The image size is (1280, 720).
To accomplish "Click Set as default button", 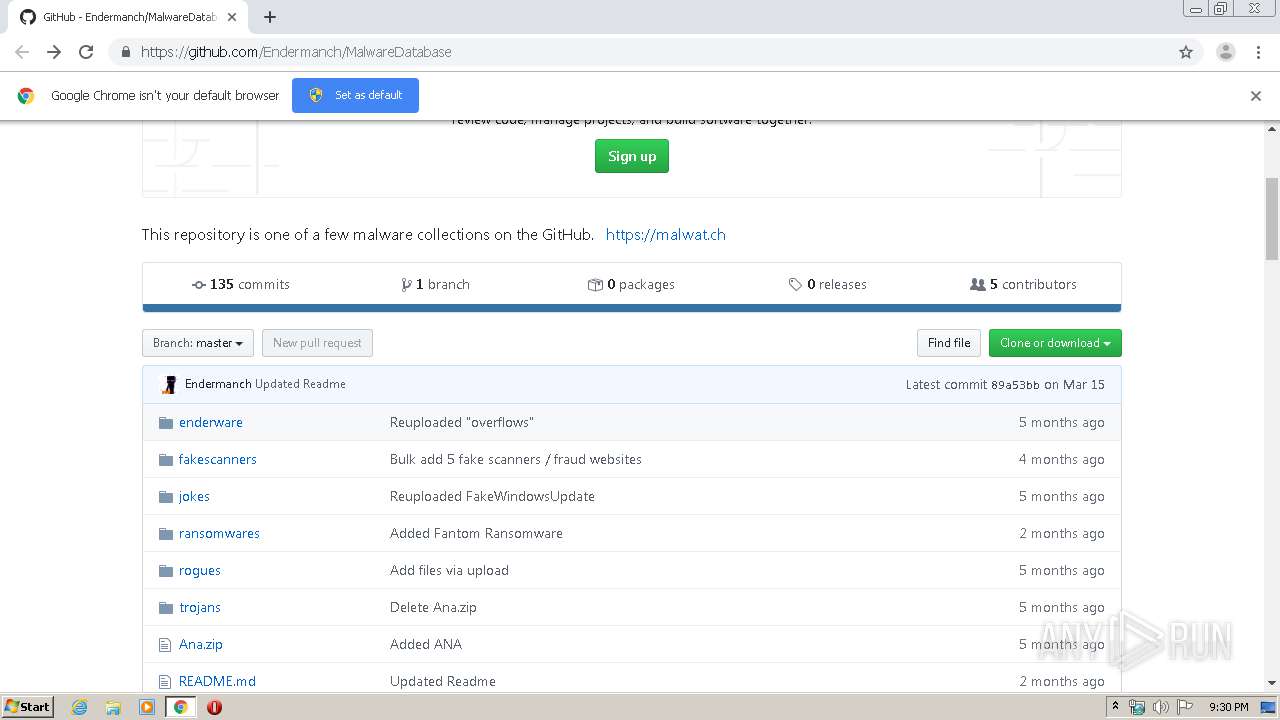I will point(355,95).
